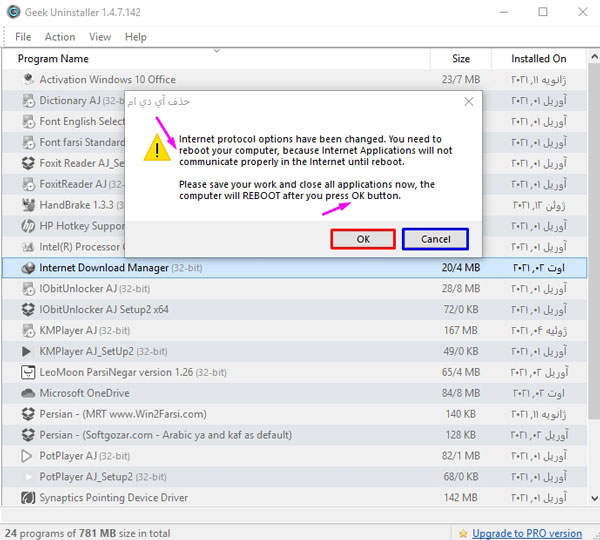The height and width of the screenshot is (540, 600).
Task: Click the KMPlayer AJ_SetUp2 play icon
Action: pyautogui.click(x=26, y=351)
